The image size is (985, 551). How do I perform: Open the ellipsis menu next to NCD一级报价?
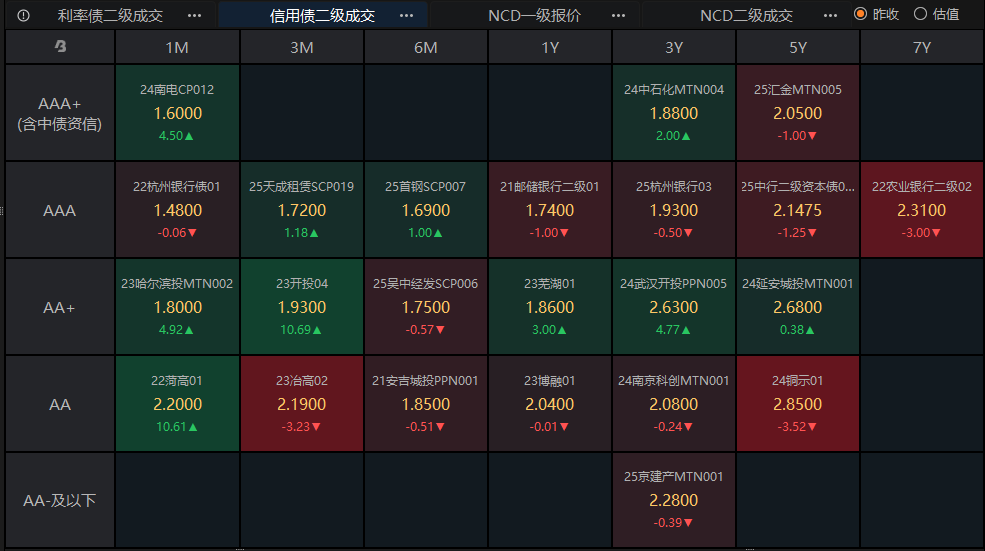tap(618, 16)
